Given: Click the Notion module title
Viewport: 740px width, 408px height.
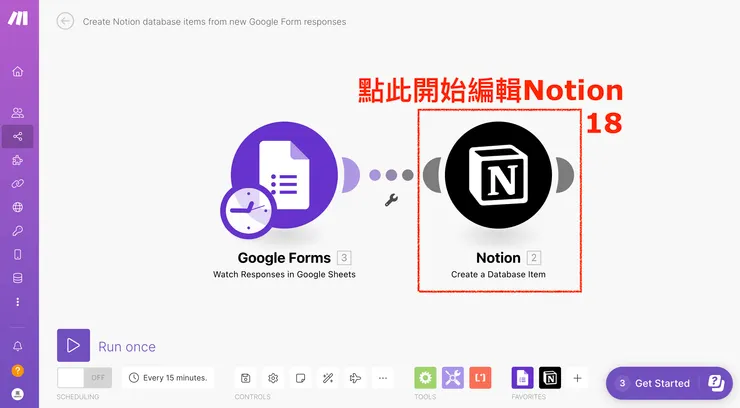Looking at the screenshot, I should pos(498,258).
